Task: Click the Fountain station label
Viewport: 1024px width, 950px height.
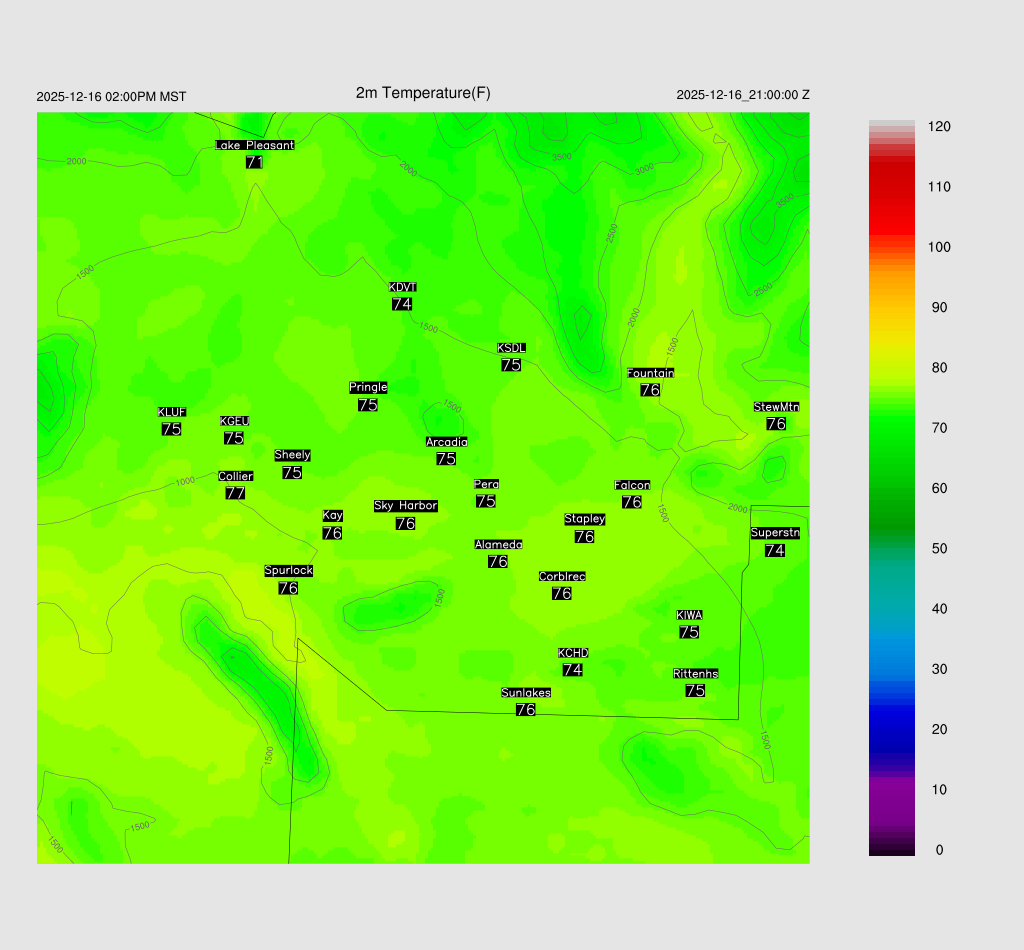Action: tap(650, 373)
